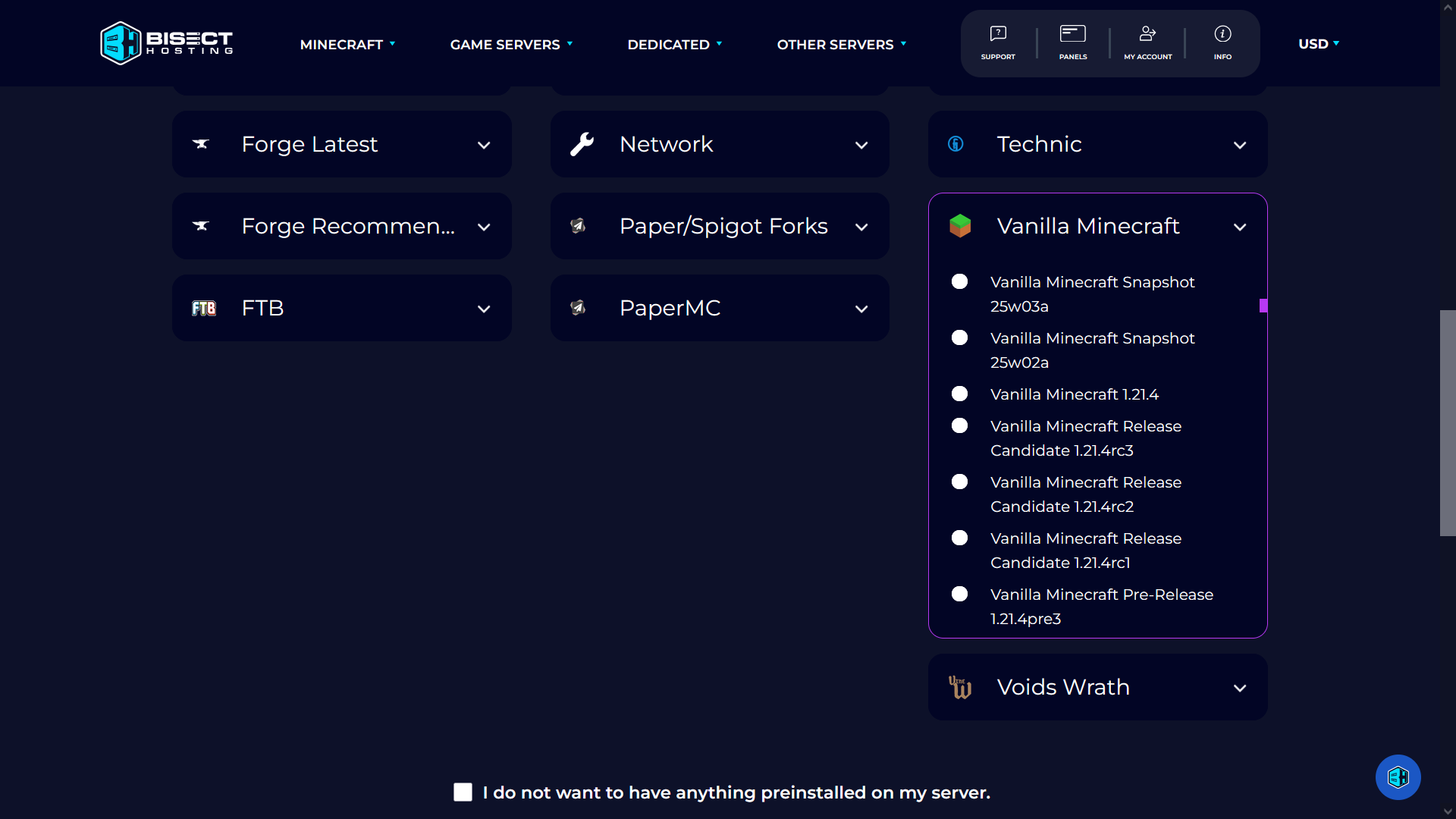Click the Network wrench icon

pos(582,144)
